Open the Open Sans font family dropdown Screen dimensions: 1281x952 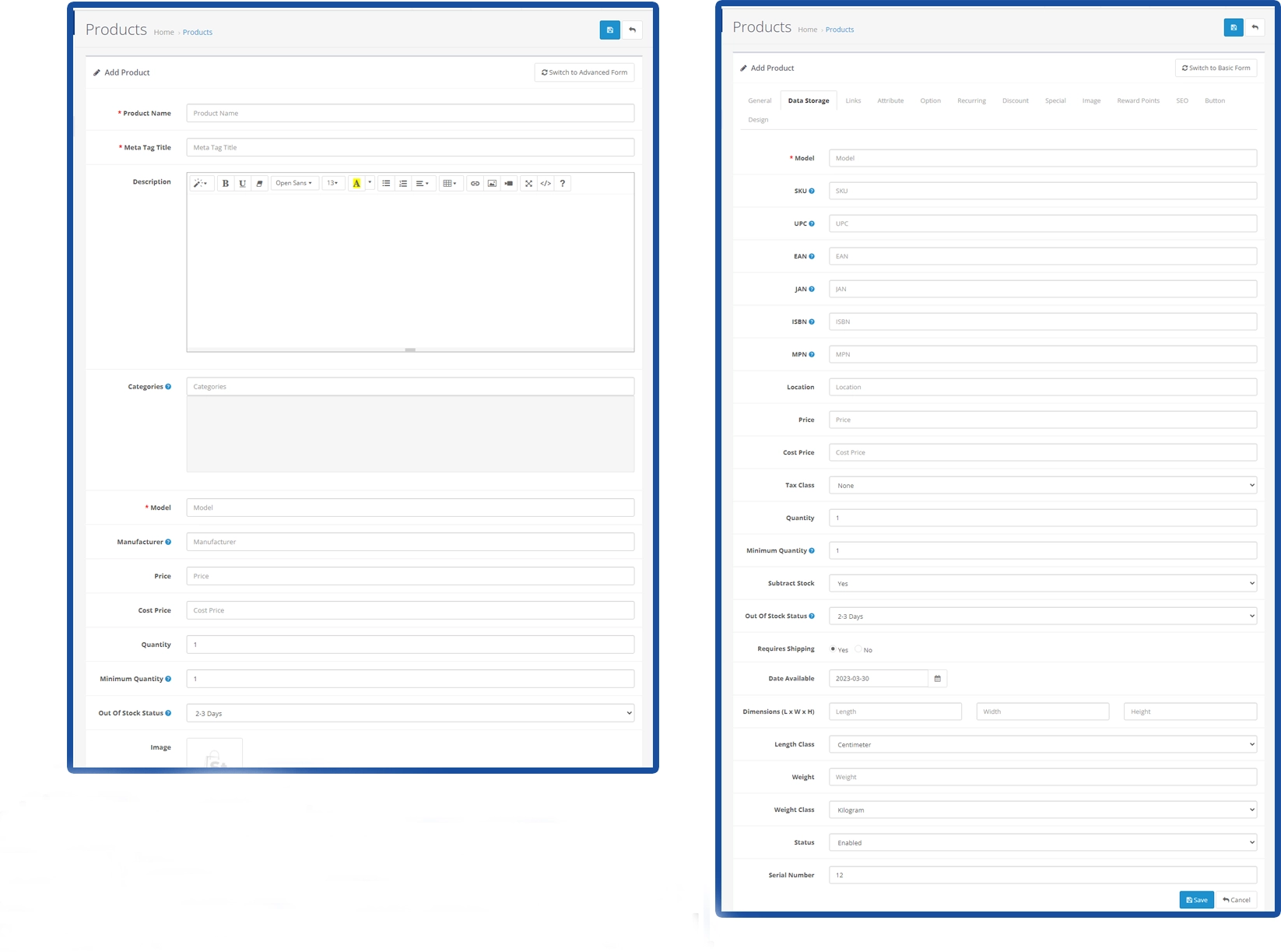[294, 184]
